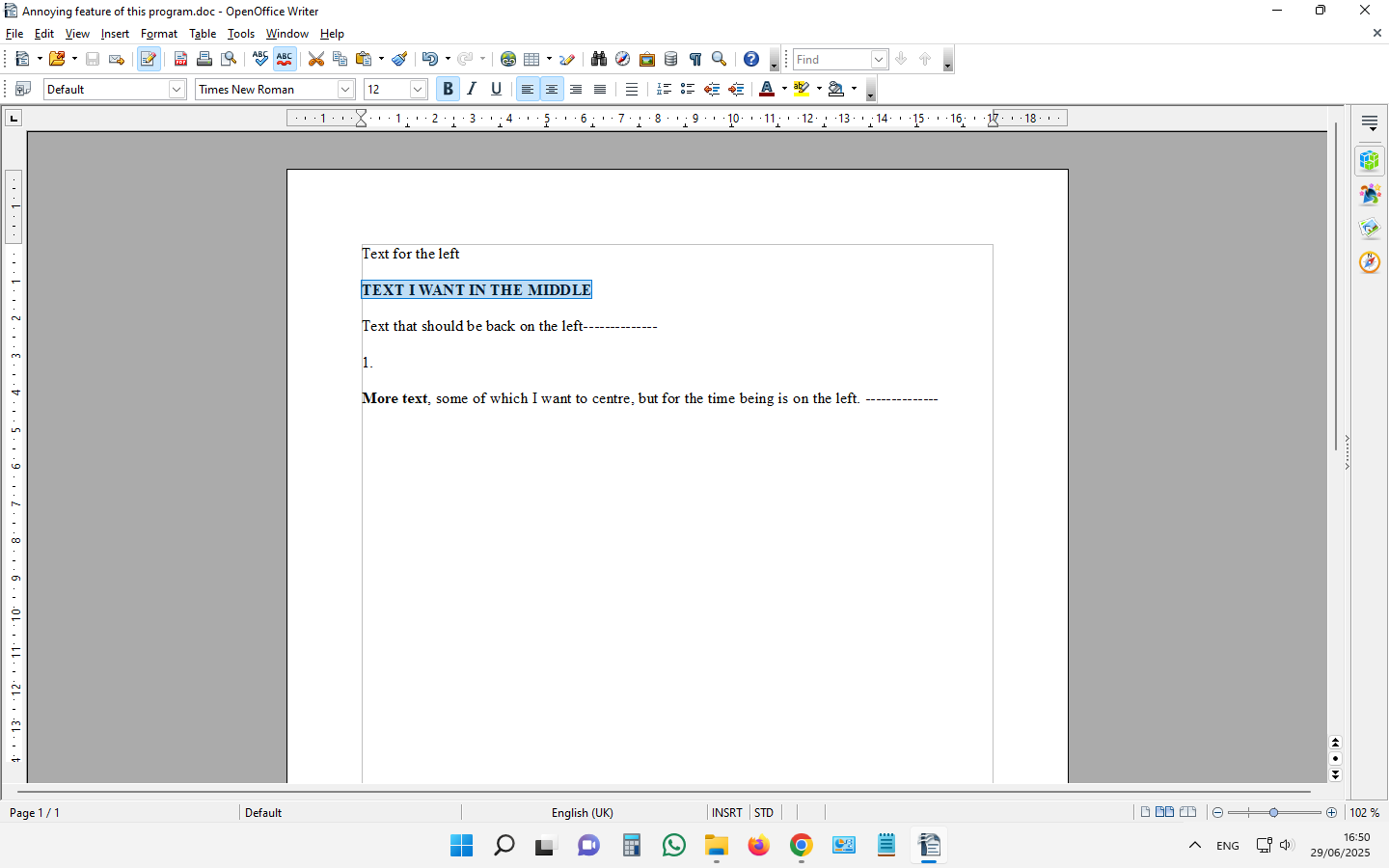Screen dimensions: 1389x868
Task: Click the Undo arrow icon
Action: [429, 59]
